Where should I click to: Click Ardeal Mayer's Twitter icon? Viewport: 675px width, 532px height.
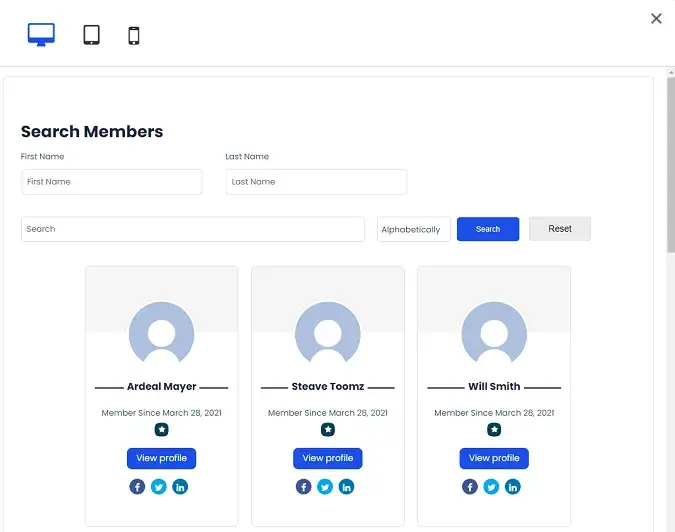click(x=159, y=487)
